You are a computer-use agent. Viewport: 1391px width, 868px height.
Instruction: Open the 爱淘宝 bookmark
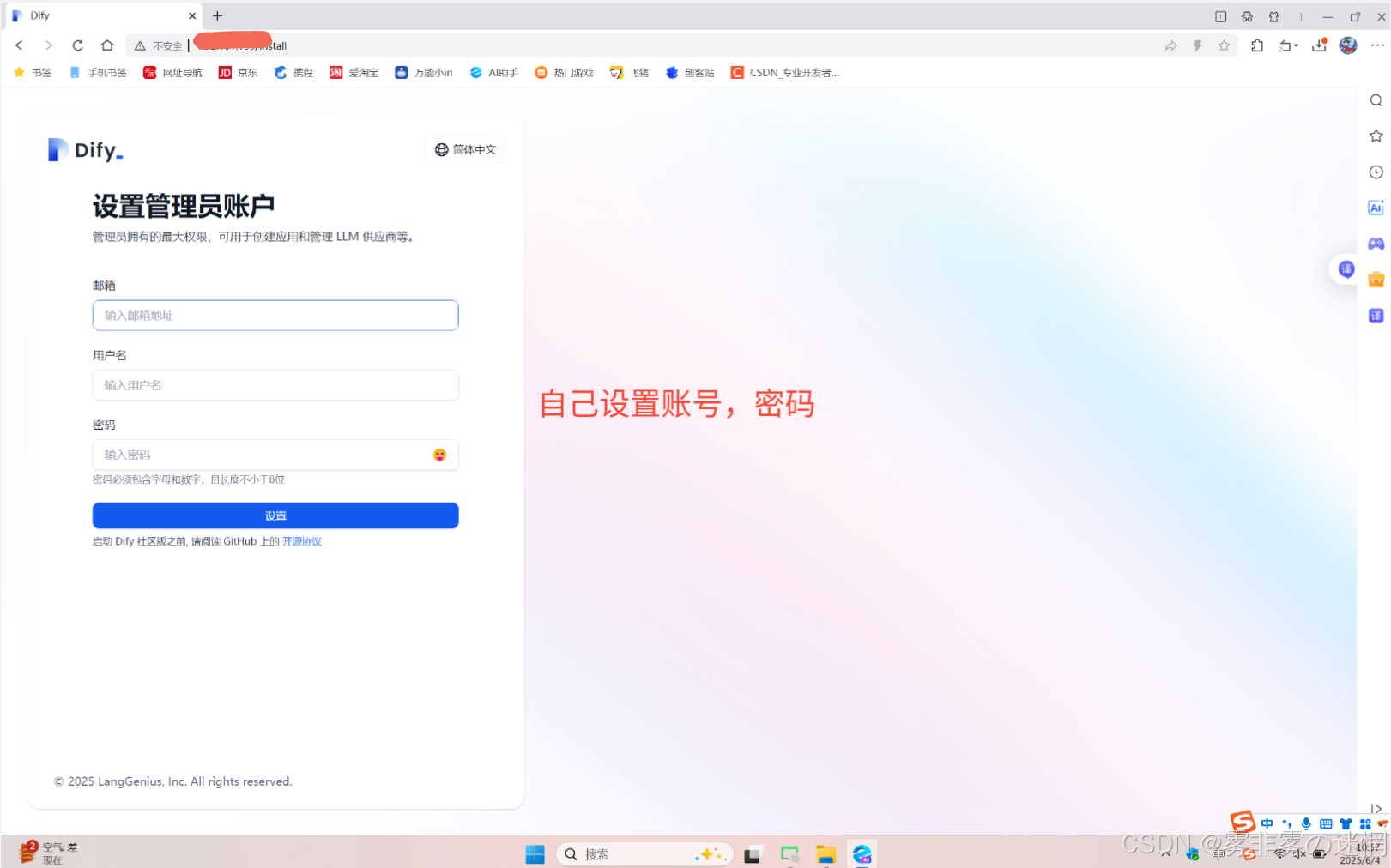click(354, 73)
